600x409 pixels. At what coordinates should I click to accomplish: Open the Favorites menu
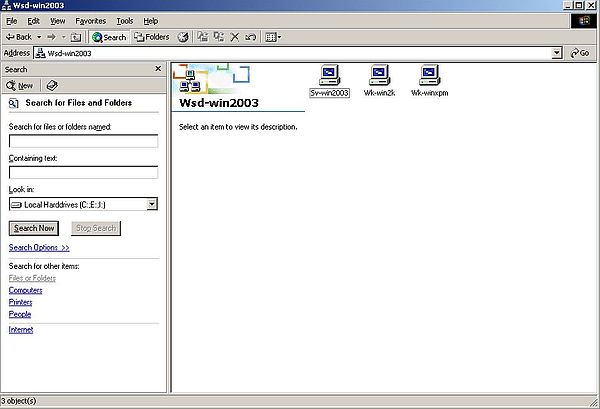click(x=90, y=20)
